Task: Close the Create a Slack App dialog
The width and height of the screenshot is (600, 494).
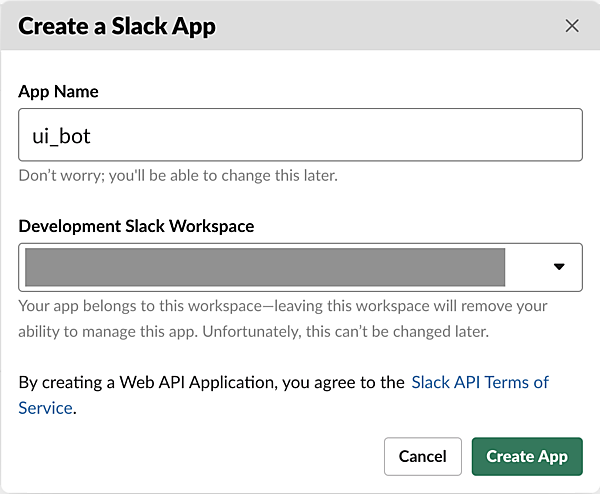Action: click(572, 26)
